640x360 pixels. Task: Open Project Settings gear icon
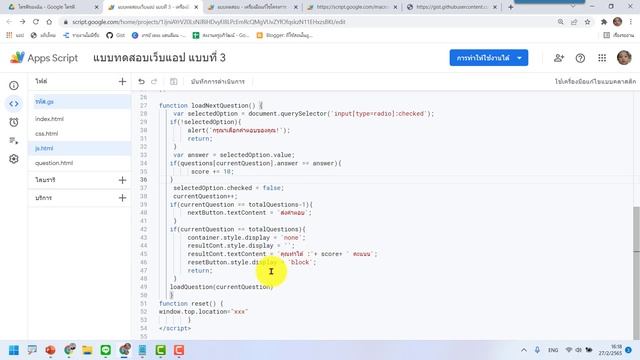point(14,159)
